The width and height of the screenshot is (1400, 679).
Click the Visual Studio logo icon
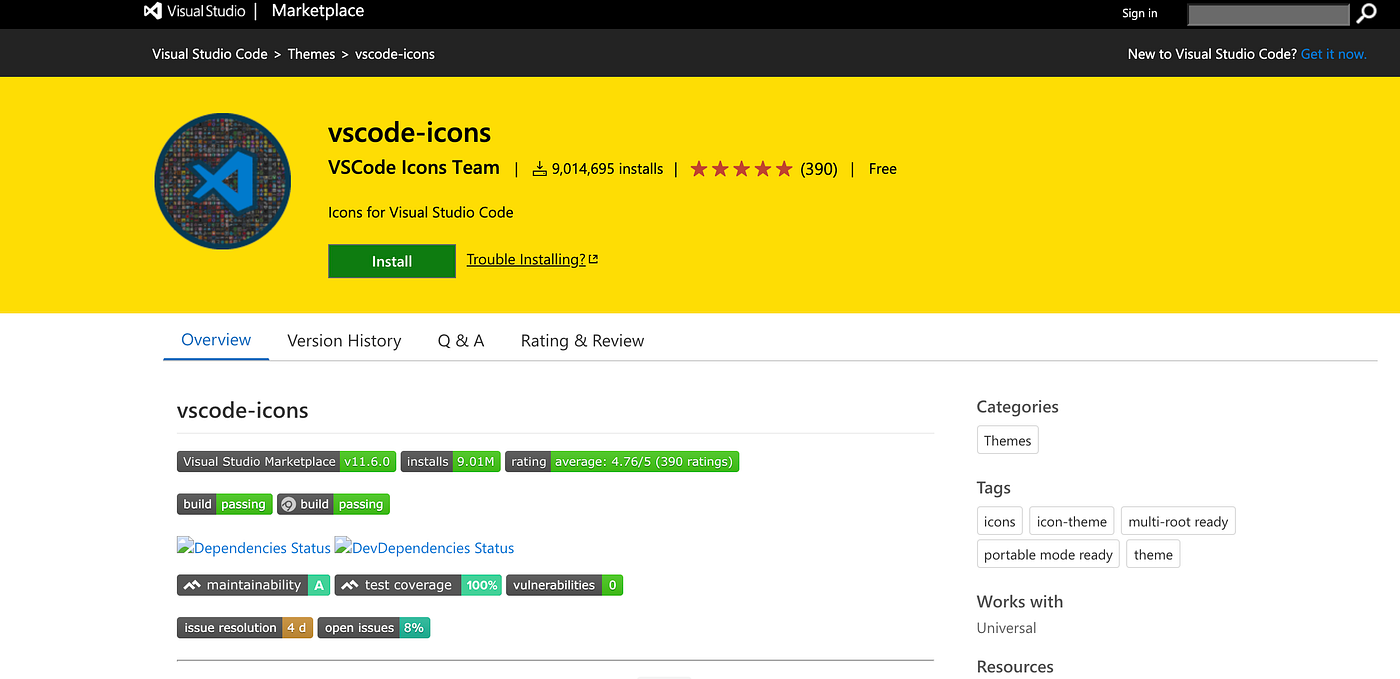point(152,11)
